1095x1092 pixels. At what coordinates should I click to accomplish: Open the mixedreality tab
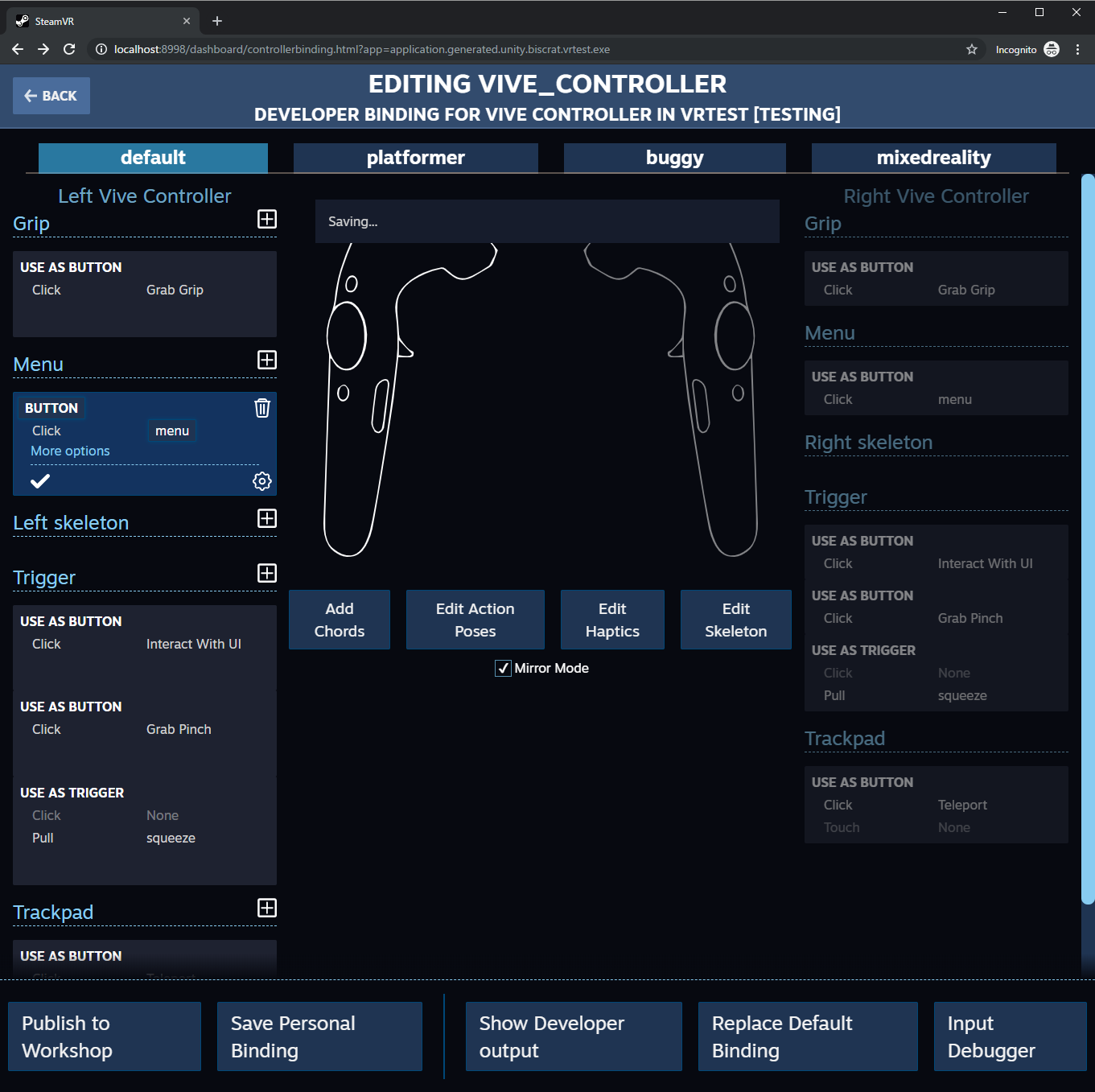click(x=933, y=158)
